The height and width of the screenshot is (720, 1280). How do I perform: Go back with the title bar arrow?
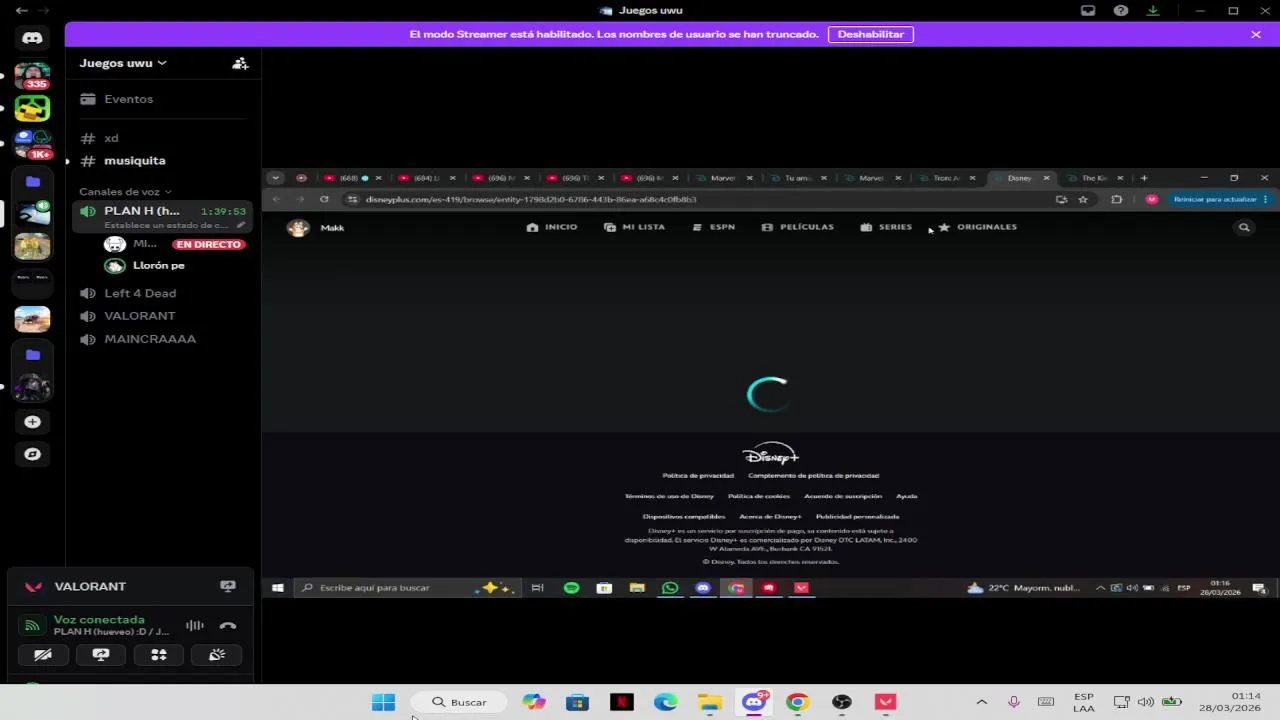[x=21, y=10]
